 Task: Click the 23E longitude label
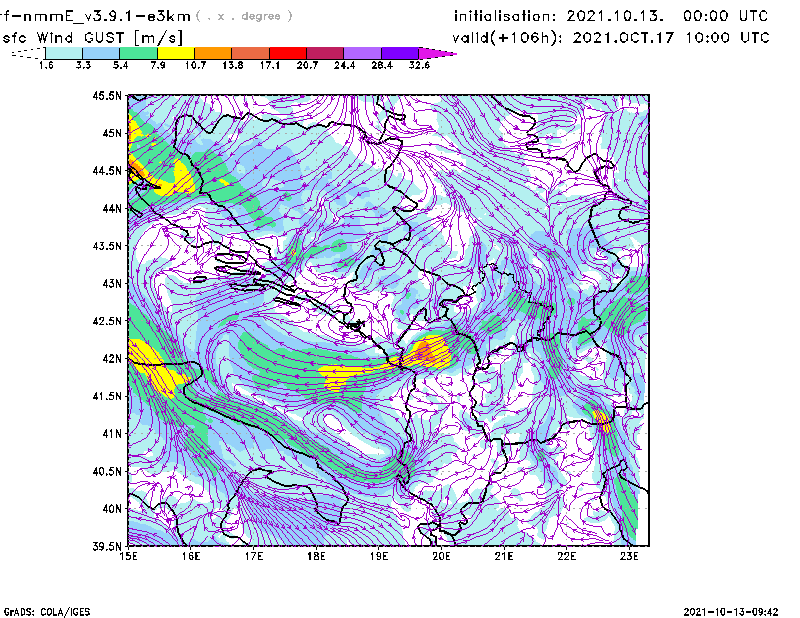[x=629, y=556]
